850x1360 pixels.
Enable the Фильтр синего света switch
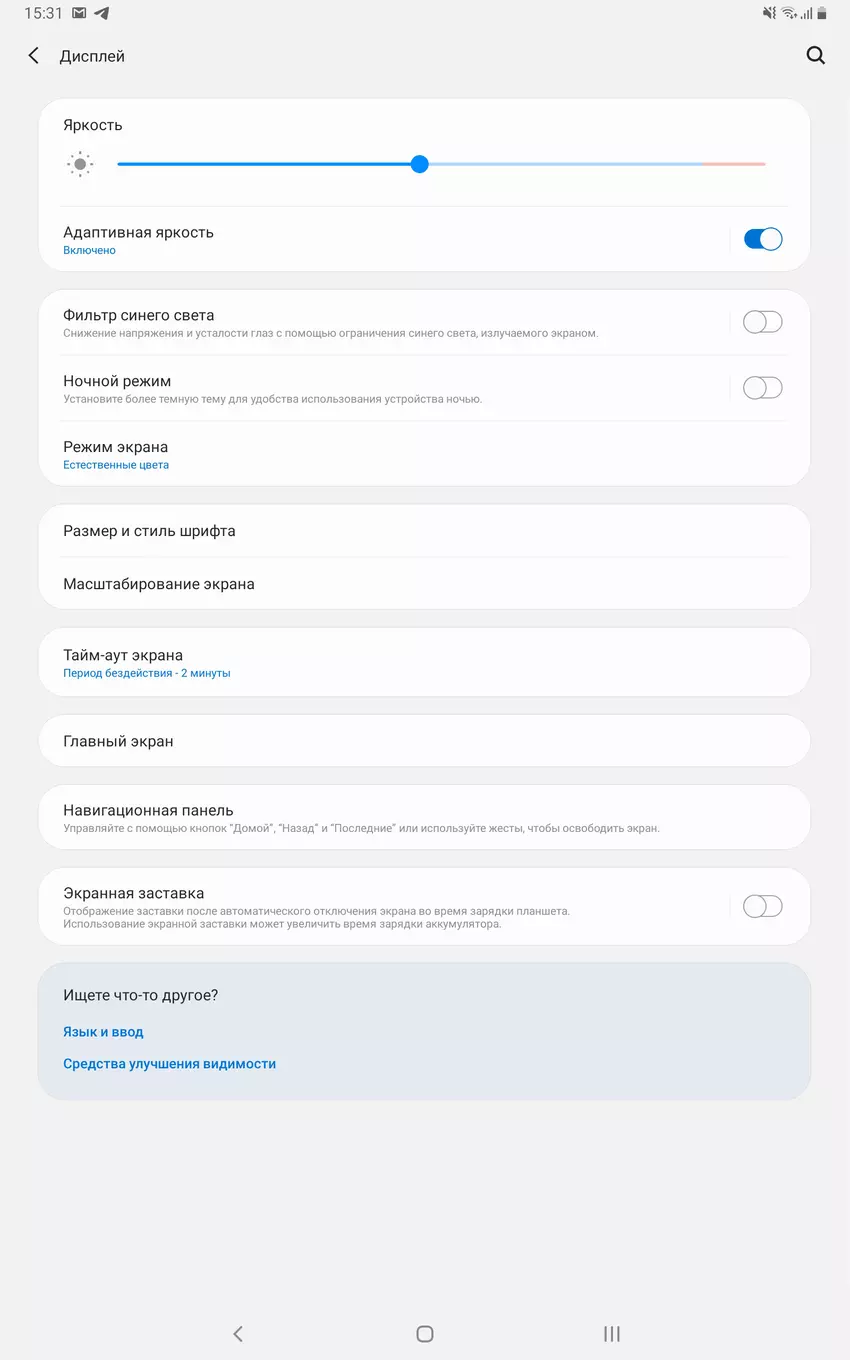(x=762, y=322)
